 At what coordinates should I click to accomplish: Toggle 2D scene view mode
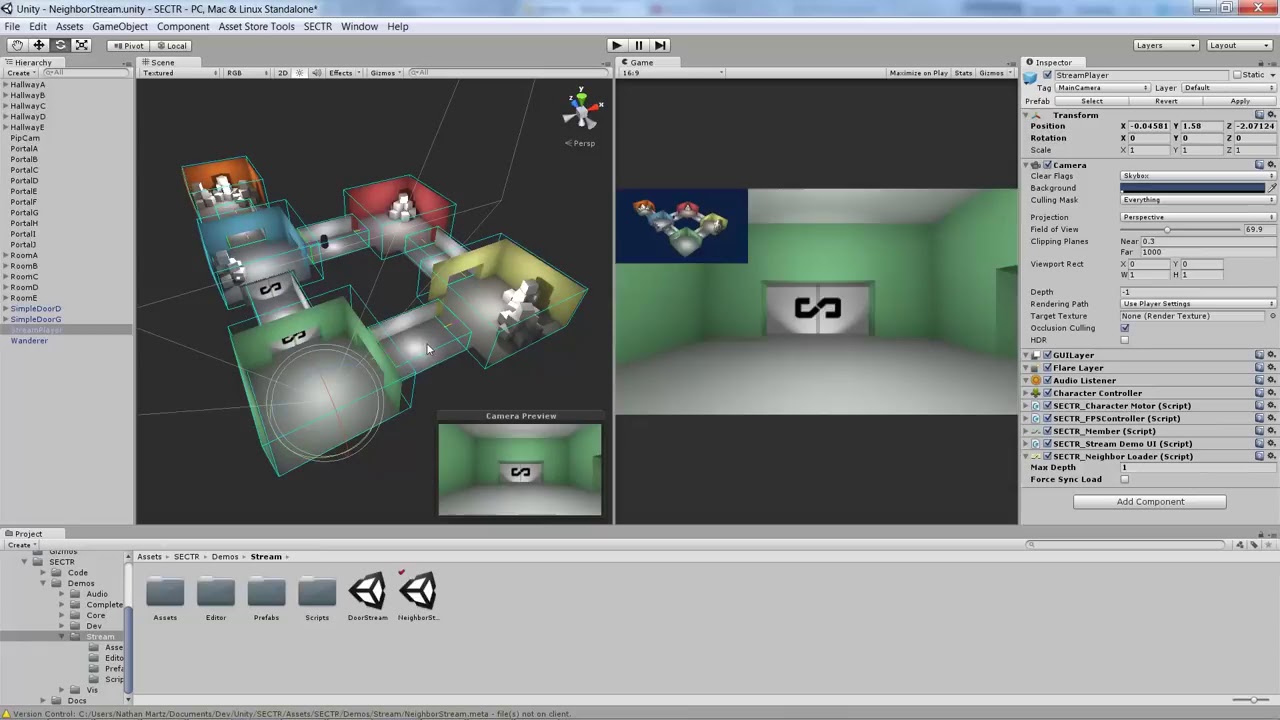click(x=282, y=73)
